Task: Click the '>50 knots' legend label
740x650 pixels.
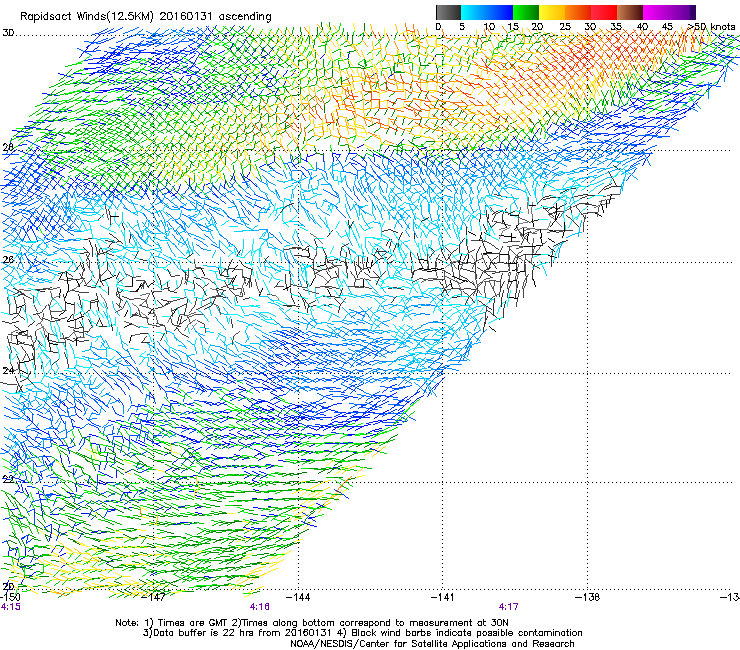Action: (711, 27)
